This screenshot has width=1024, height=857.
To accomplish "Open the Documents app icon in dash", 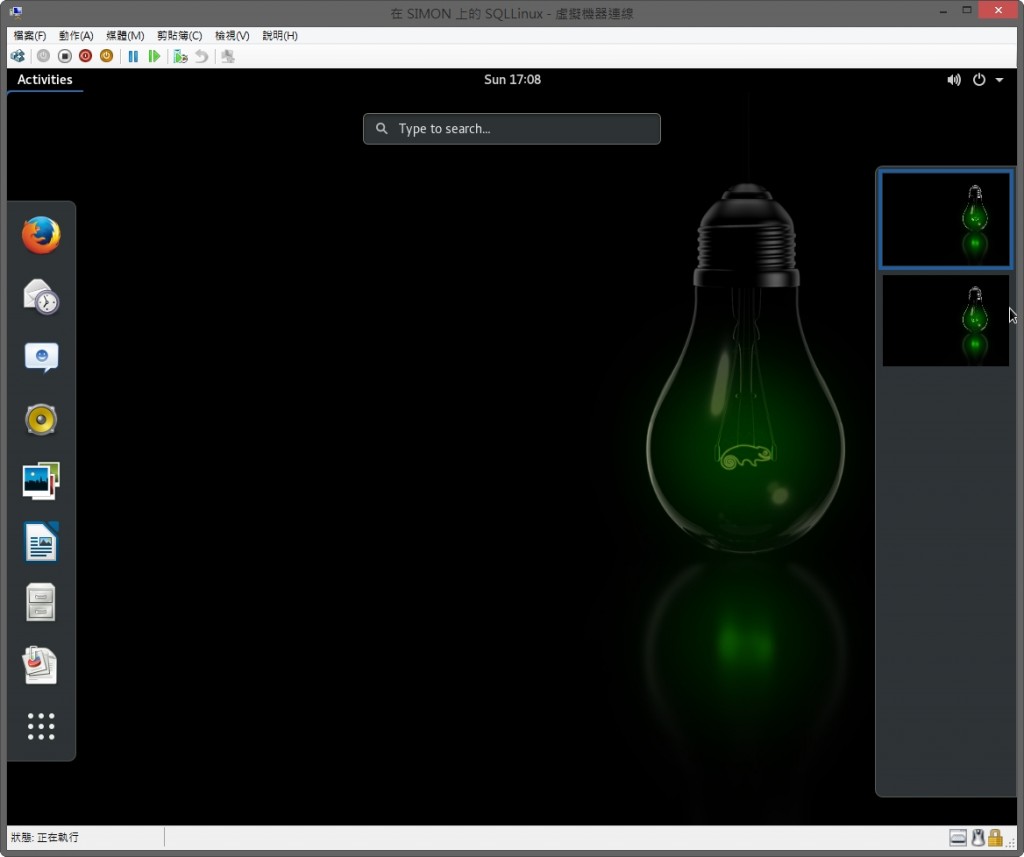I will pyautogui.click(x=41, y=665).
